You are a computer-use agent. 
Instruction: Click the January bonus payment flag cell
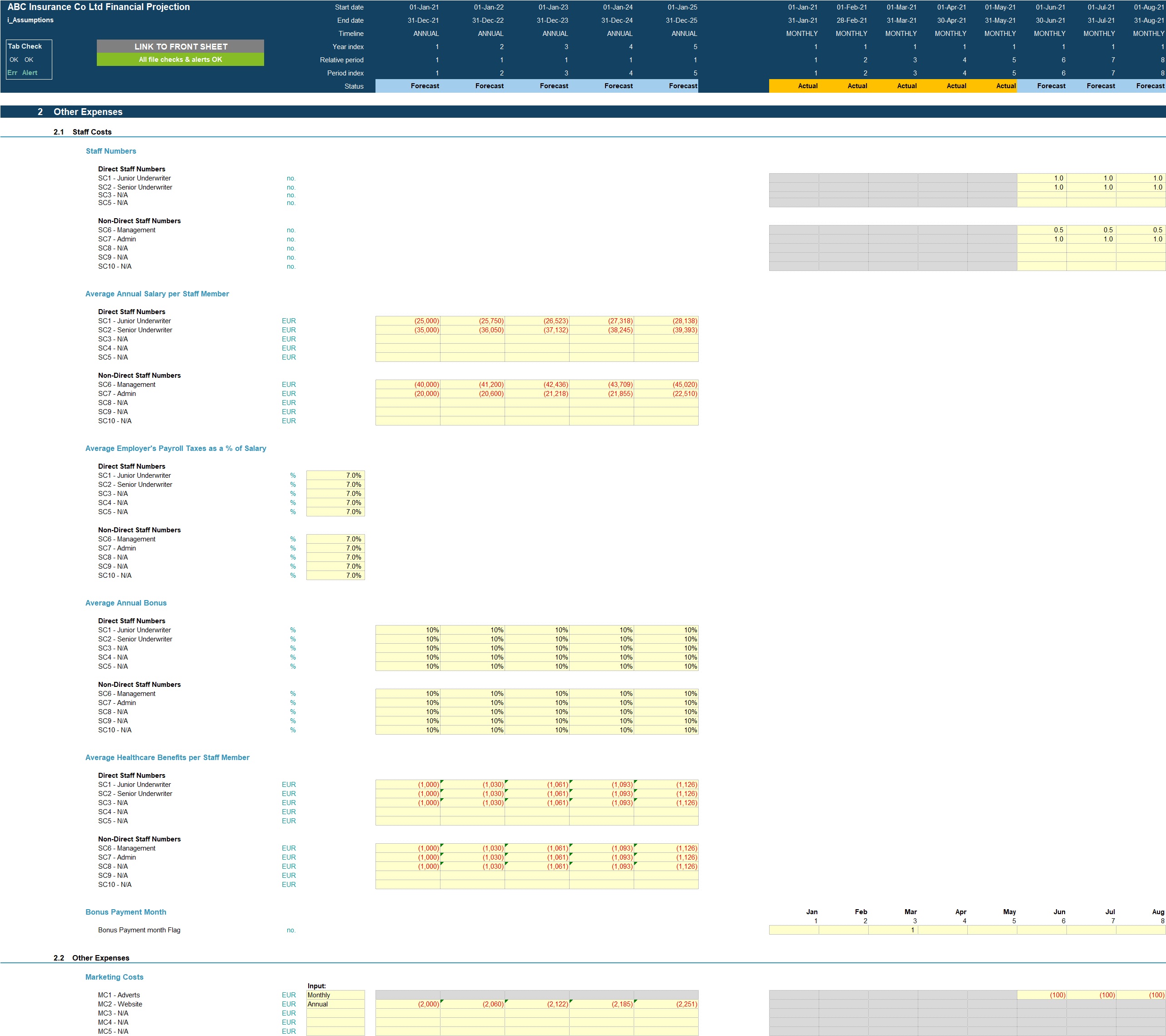pyautogui.click(x=794, y=930)
